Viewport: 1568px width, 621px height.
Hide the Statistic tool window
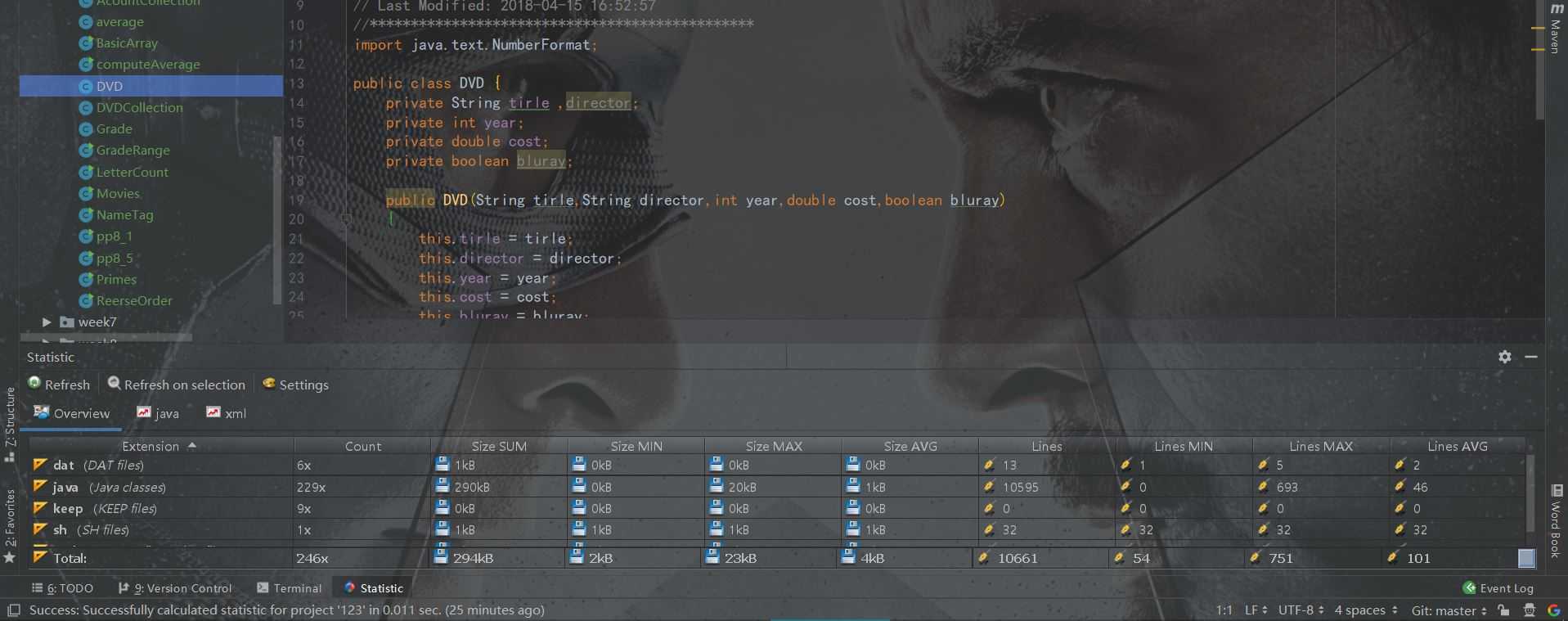pyautogui.click(x=1531, y=357)
